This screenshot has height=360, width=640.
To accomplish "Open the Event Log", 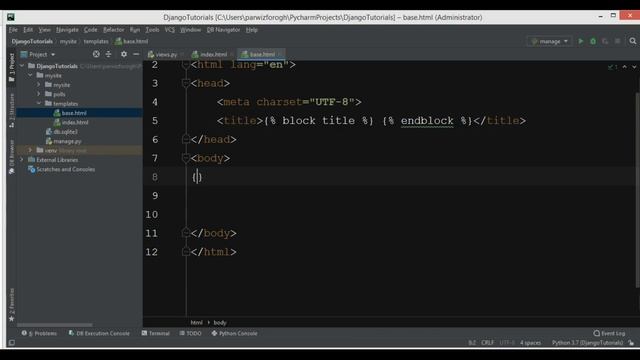I will (x=609, y=333).
